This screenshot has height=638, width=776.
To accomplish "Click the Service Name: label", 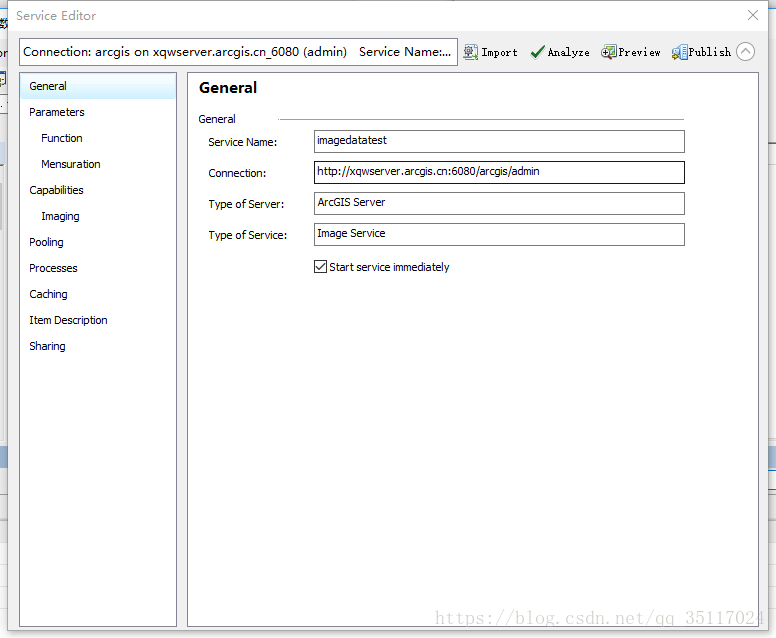I will click(242, 143).
